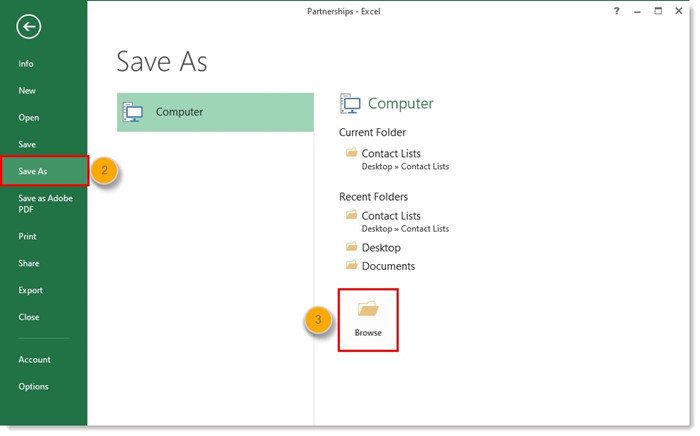Open the Export options
Screen dimensions: 700x436
coord(30,291)
